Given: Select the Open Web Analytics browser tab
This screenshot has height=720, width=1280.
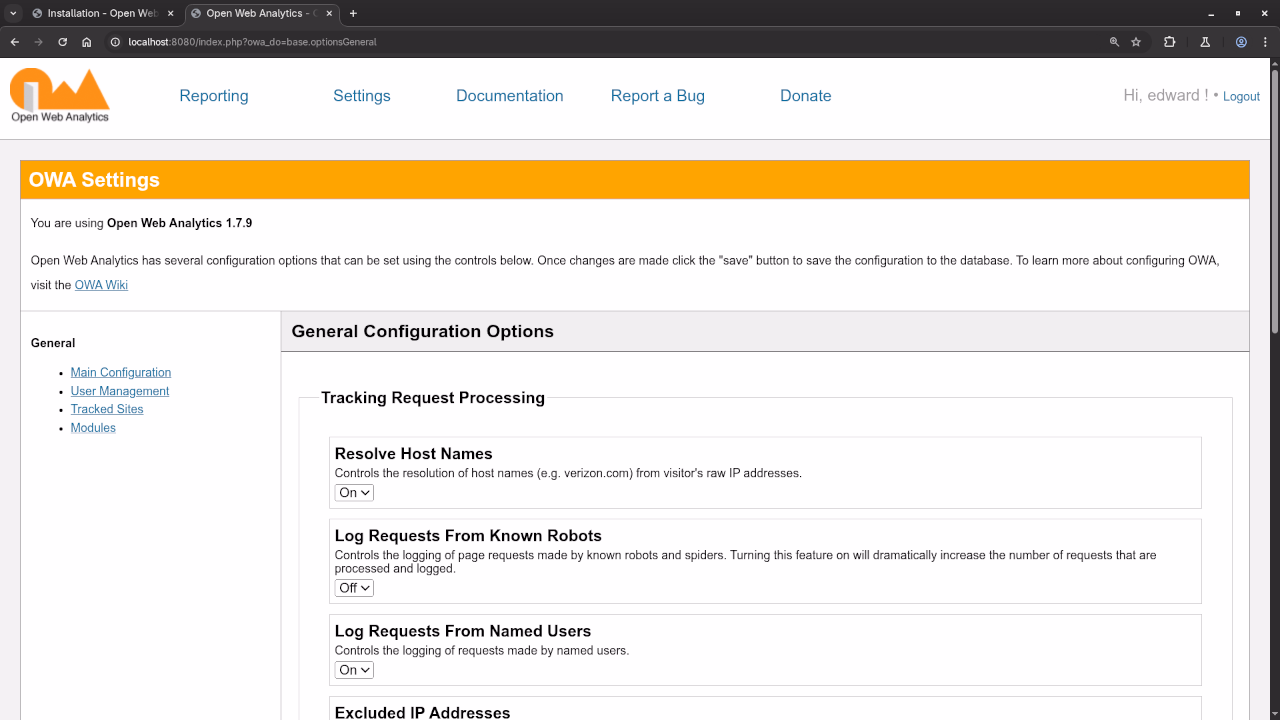Looking at the screenshot, I should point(262,13).
